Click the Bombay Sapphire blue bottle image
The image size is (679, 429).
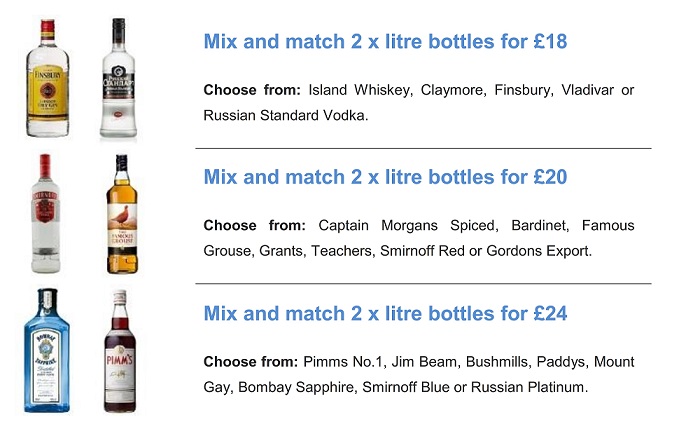(x=47, y=351)
